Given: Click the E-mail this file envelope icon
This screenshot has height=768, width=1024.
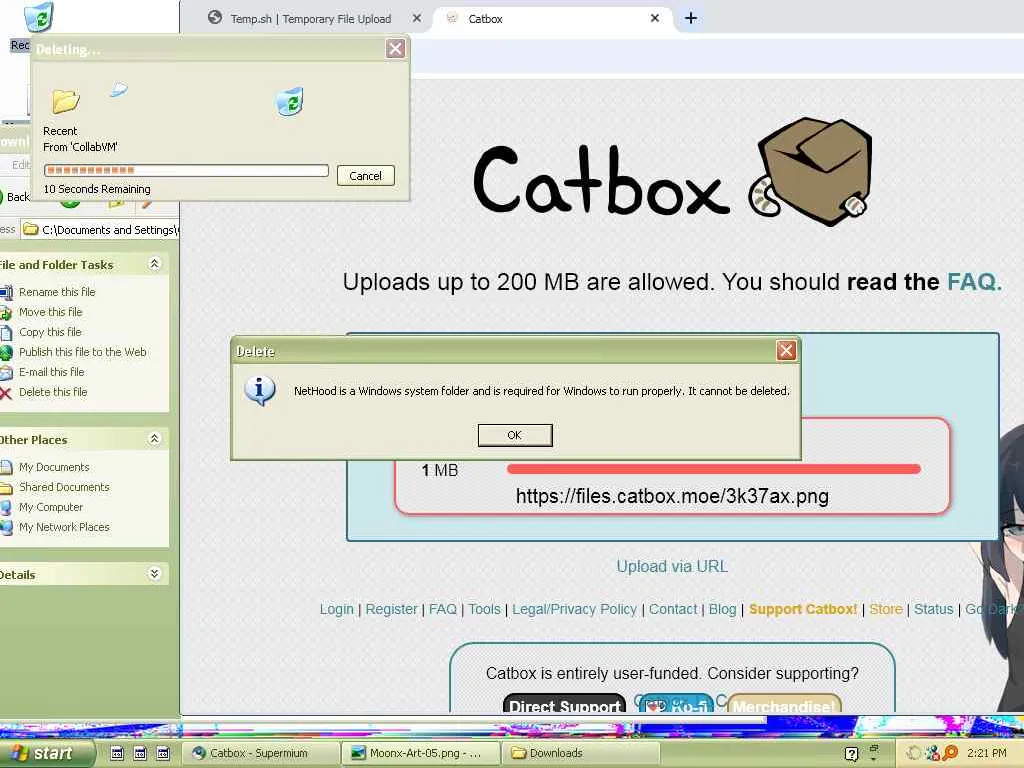Looking at the screenshot, I should coord(6,372).
